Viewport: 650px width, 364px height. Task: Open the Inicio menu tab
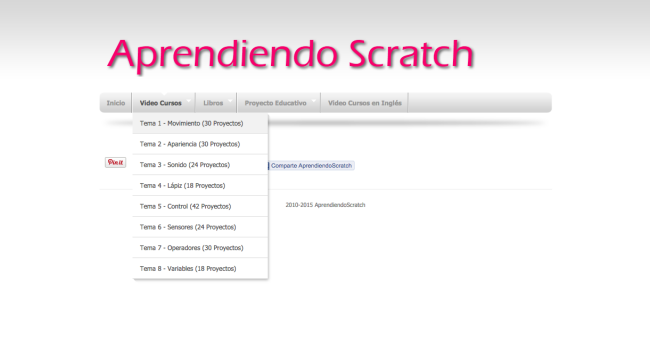(x=116, y=103)
